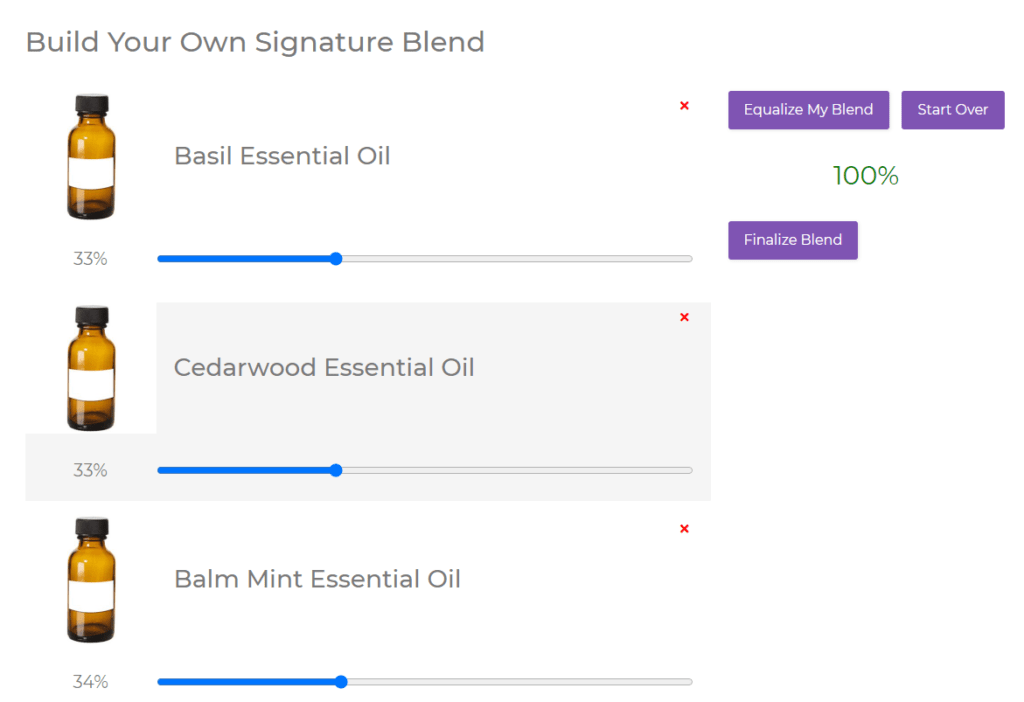Click the 34% label under Balm Mint bottle

tap(90, 682)
